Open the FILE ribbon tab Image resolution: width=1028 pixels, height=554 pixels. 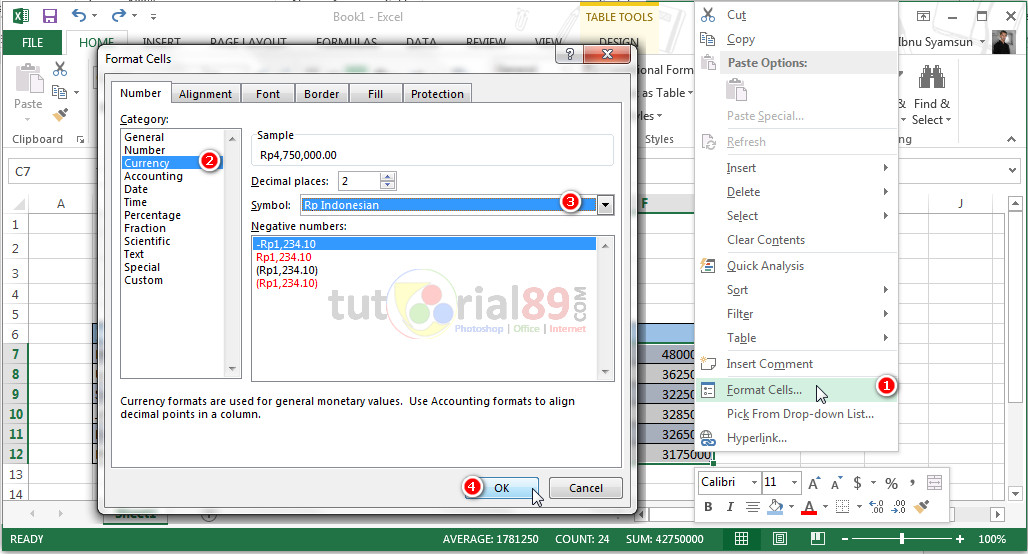(33, 43)
